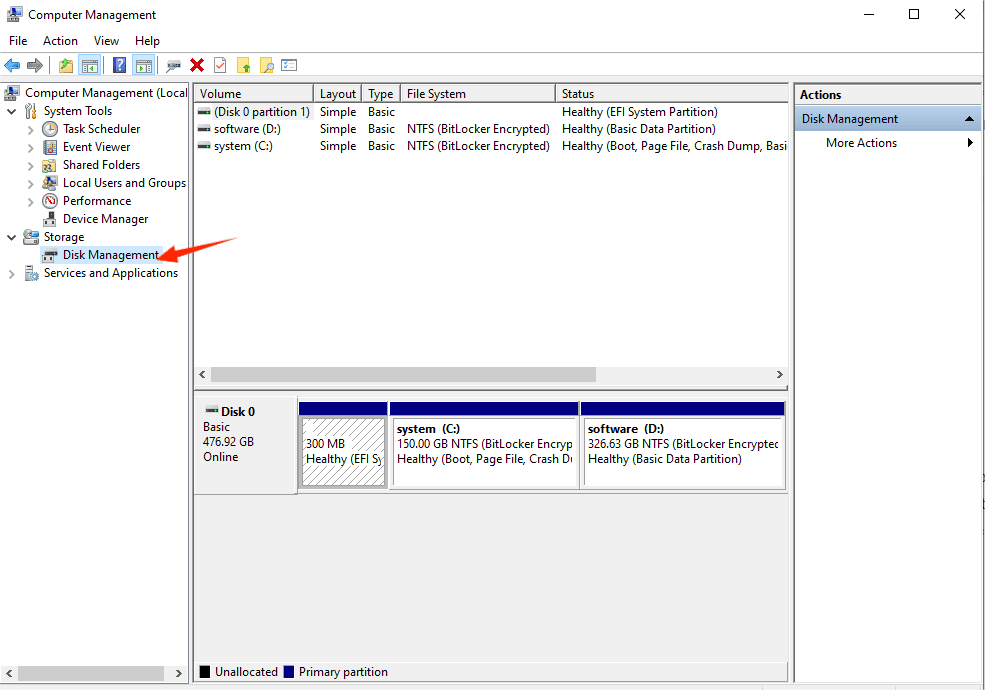
Task: Click the Task Scheduler clock icon
Action: coord(50,129)
